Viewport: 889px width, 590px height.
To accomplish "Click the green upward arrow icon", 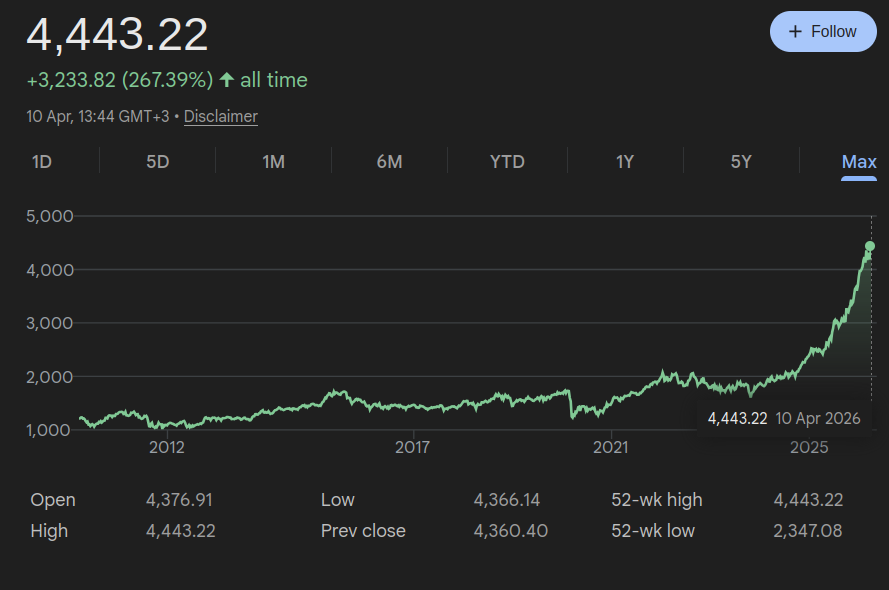I will pyautogui.click(x=227, y=80).
